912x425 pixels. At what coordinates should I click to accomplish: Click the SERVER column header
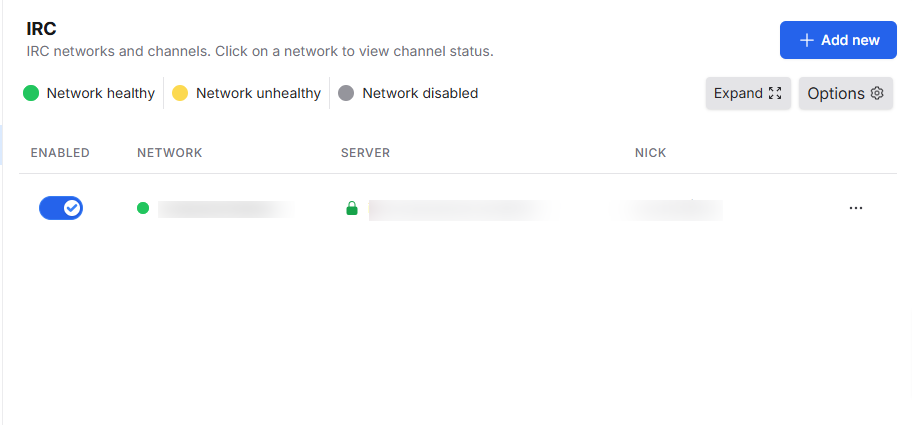click(x=365, y=153)
